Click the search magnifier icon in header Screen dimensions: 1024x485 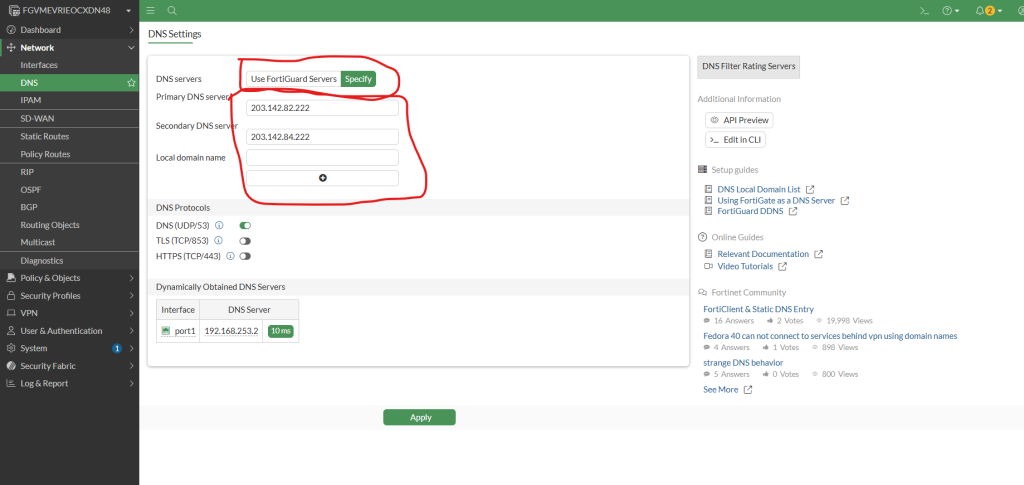(172, 10)
